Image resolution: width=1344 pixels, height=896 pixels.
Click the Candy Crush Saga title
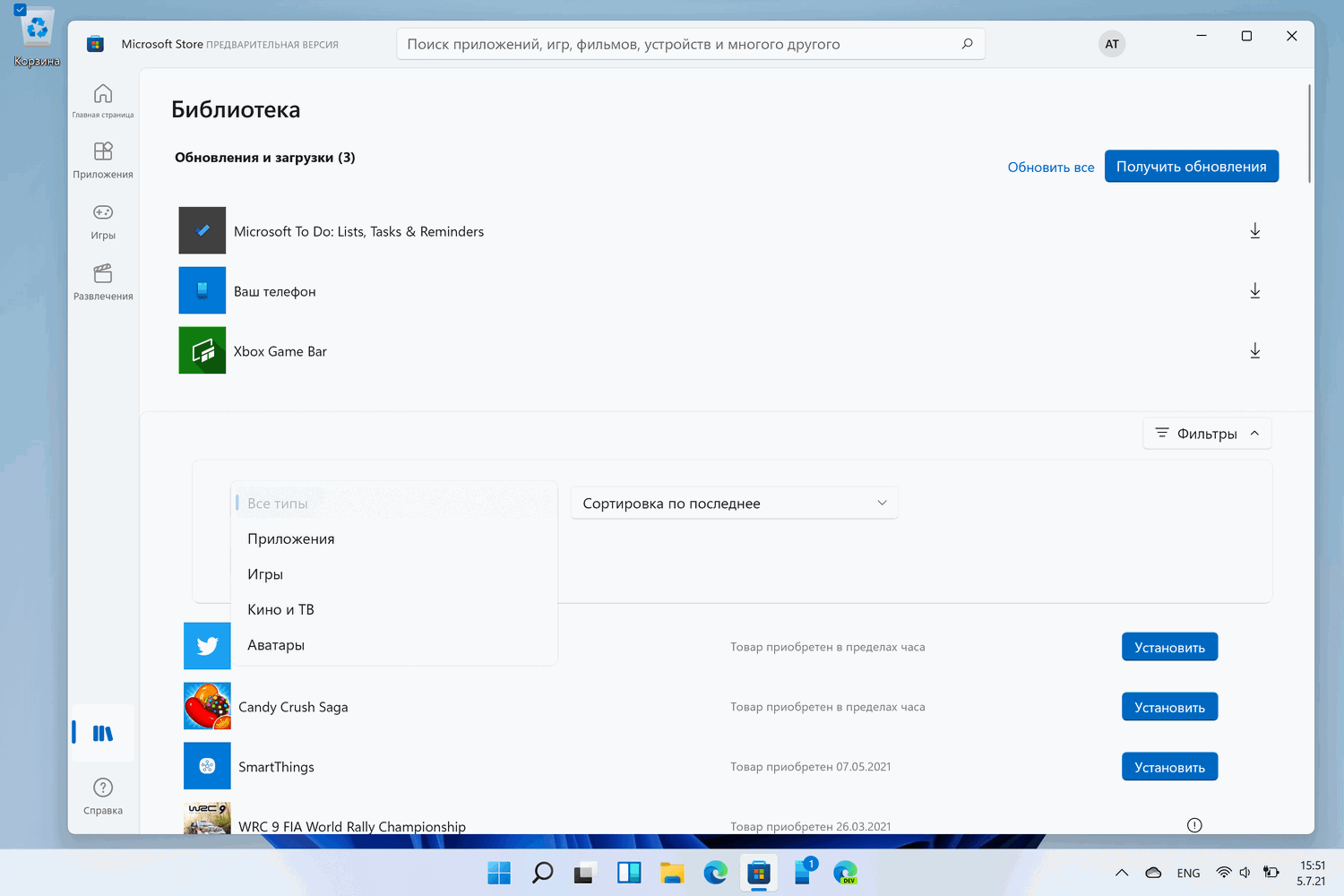click(x=293, y=707)
